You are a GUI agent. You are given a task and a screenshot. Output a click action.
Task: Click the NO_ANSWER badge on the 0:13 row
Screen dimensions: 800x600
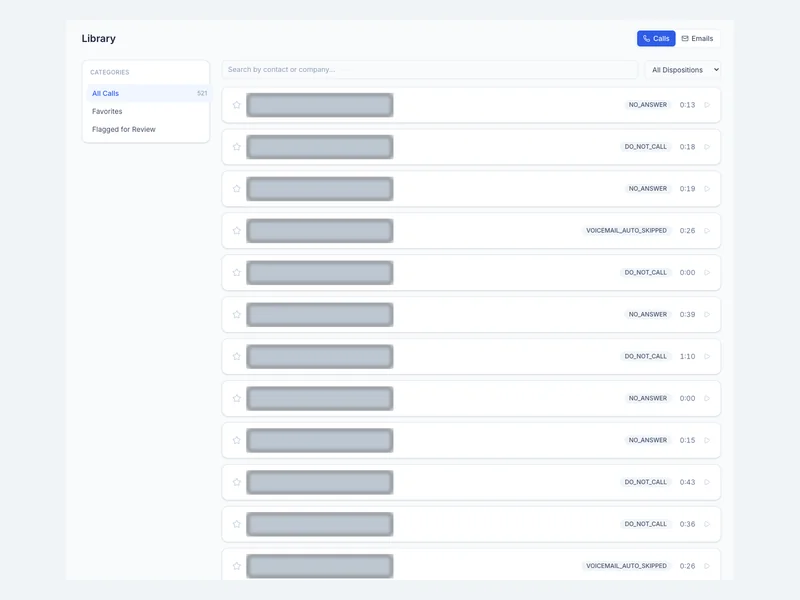(x=647, y=105)
